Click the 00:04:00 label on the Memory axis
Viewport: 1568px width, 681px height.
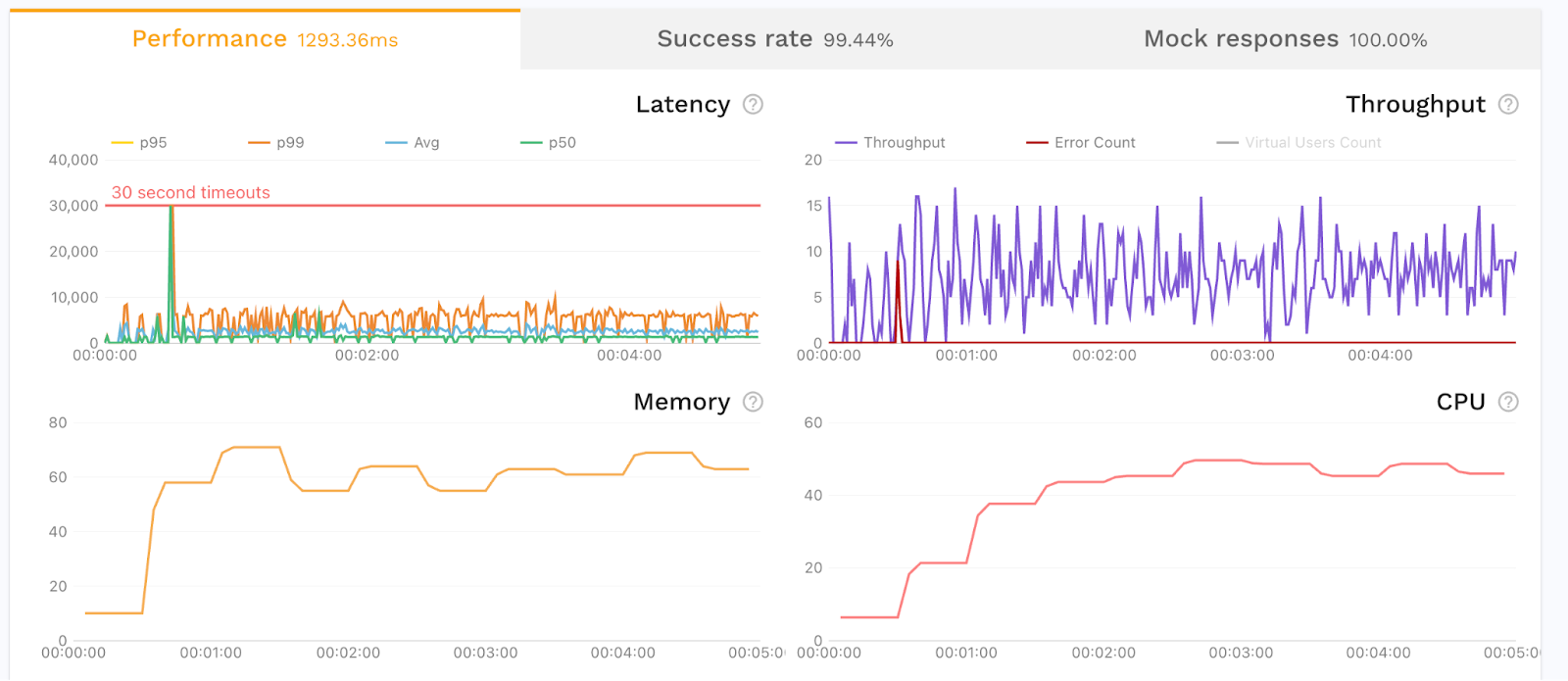[x=622, y=653]
